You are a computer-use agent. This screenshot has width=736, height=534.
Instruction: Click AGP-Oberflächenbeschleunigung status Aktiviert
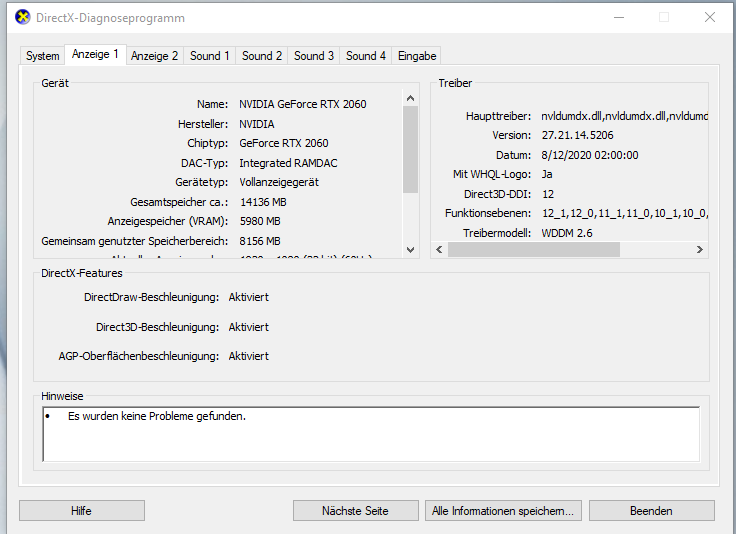pyautogui.click(x=249, y=357)
